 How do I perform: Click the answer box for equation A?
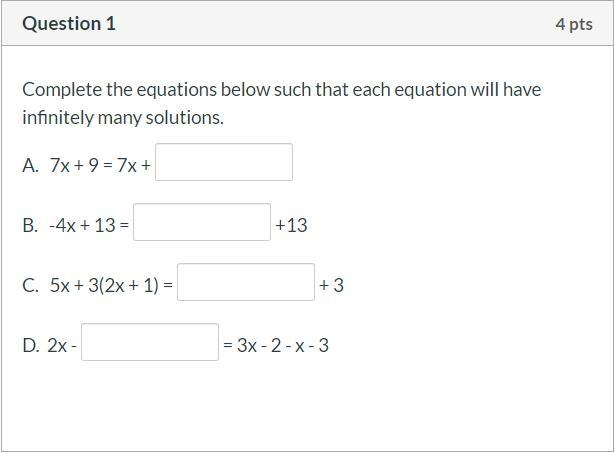click(x=224, y=162)
